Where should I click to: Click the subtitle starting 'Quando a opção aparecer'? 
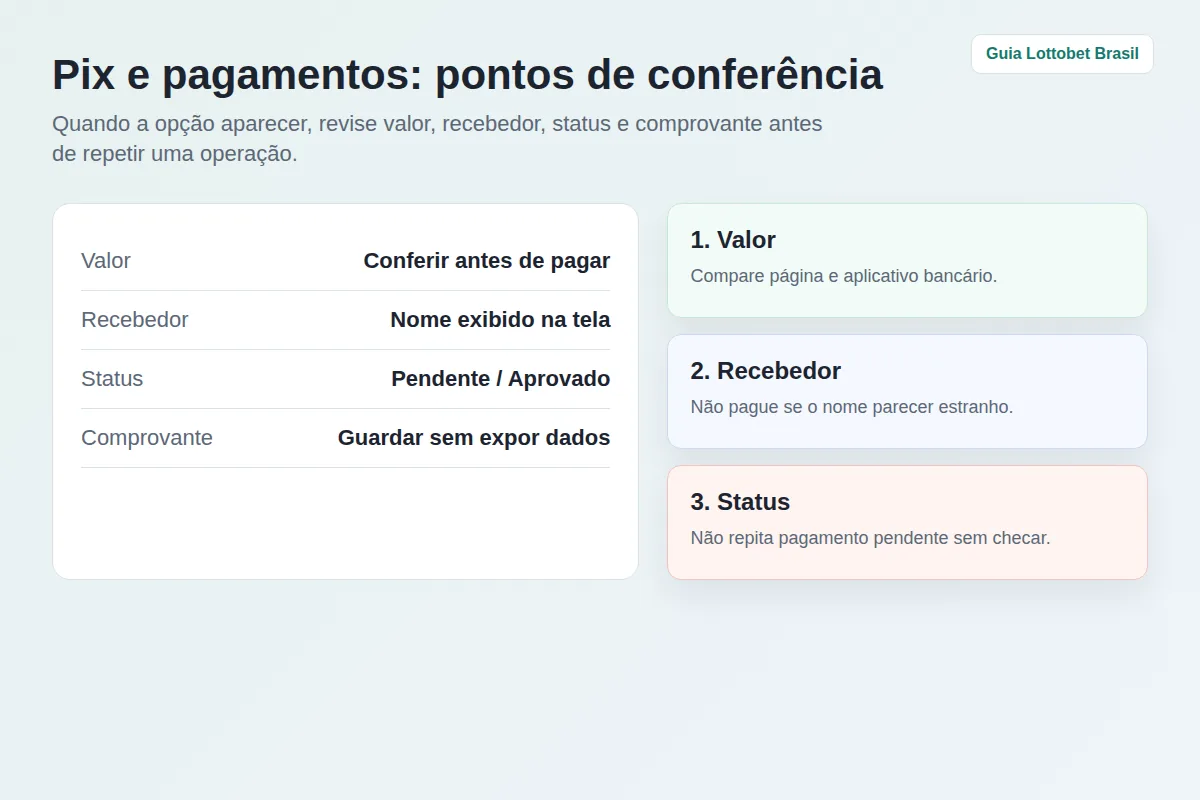pyautogui.click(x=437, y=139)
